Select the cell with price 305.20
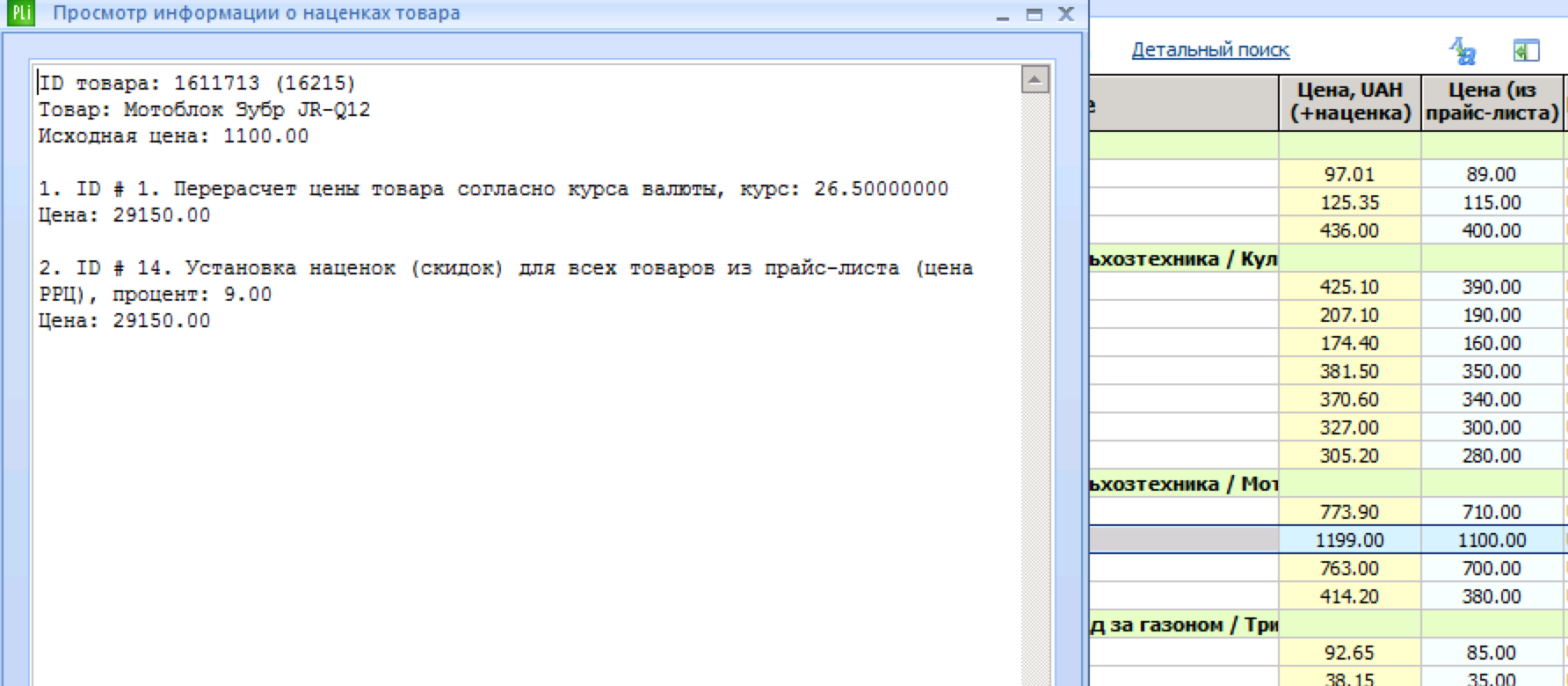 [x=1350, y=456]
